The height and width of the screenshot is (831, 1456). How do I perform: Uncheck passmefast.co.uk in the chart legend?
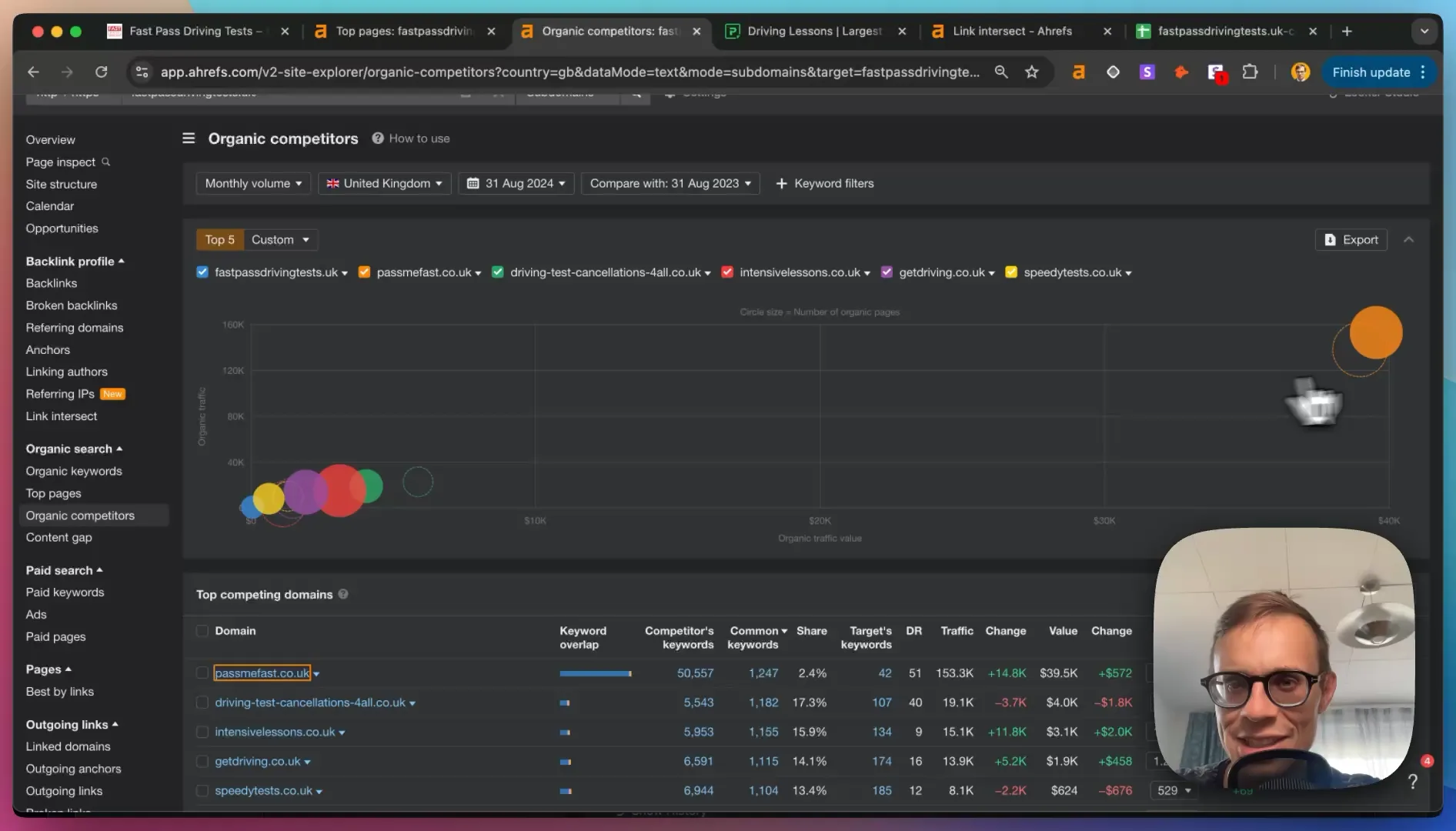click(365, 272)
